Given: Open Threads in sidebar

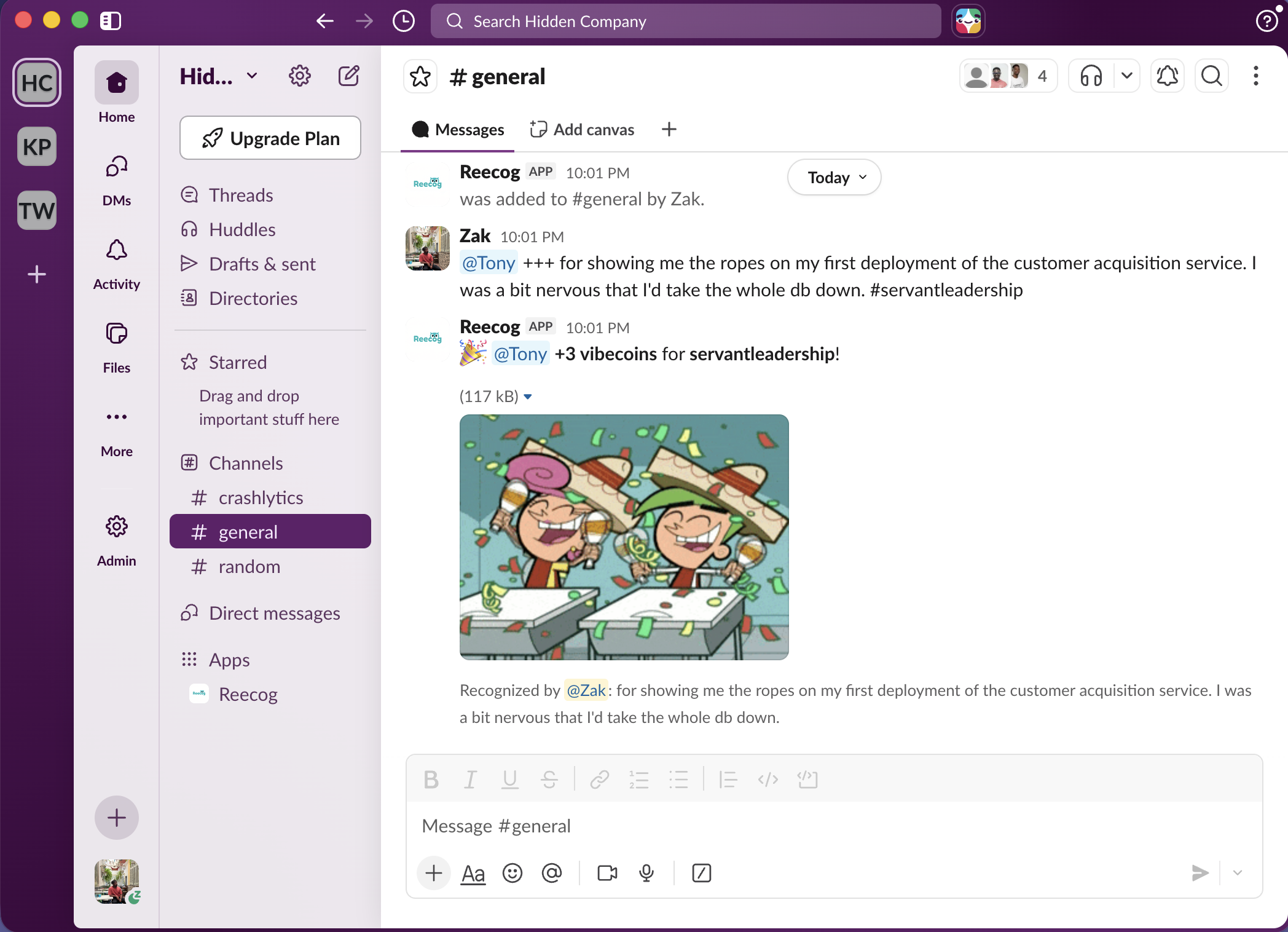Looking at the screenshot, I should pyautogui.click(x=270, y=195).
